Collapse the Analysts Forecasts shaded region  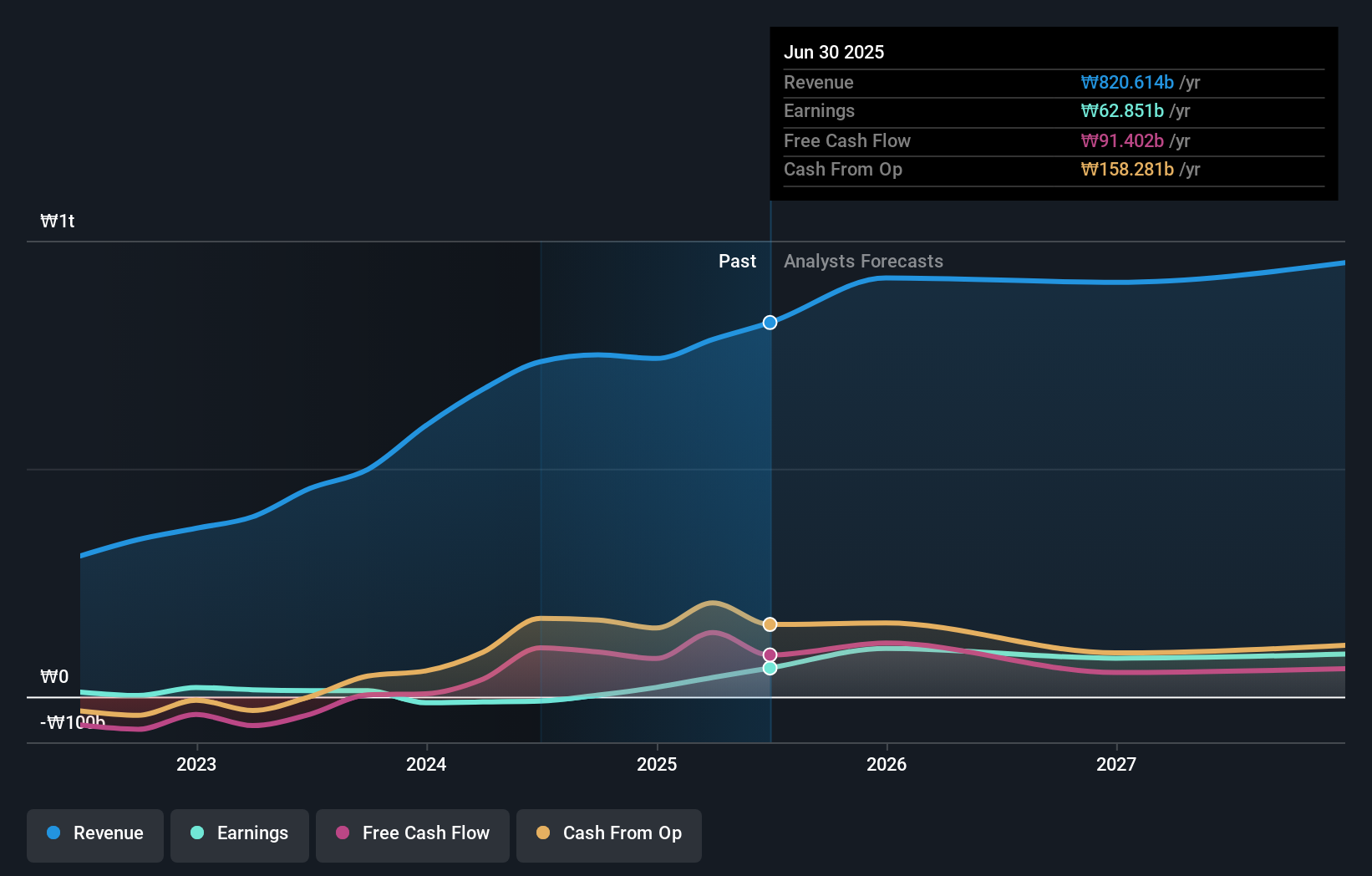(863, 262)
